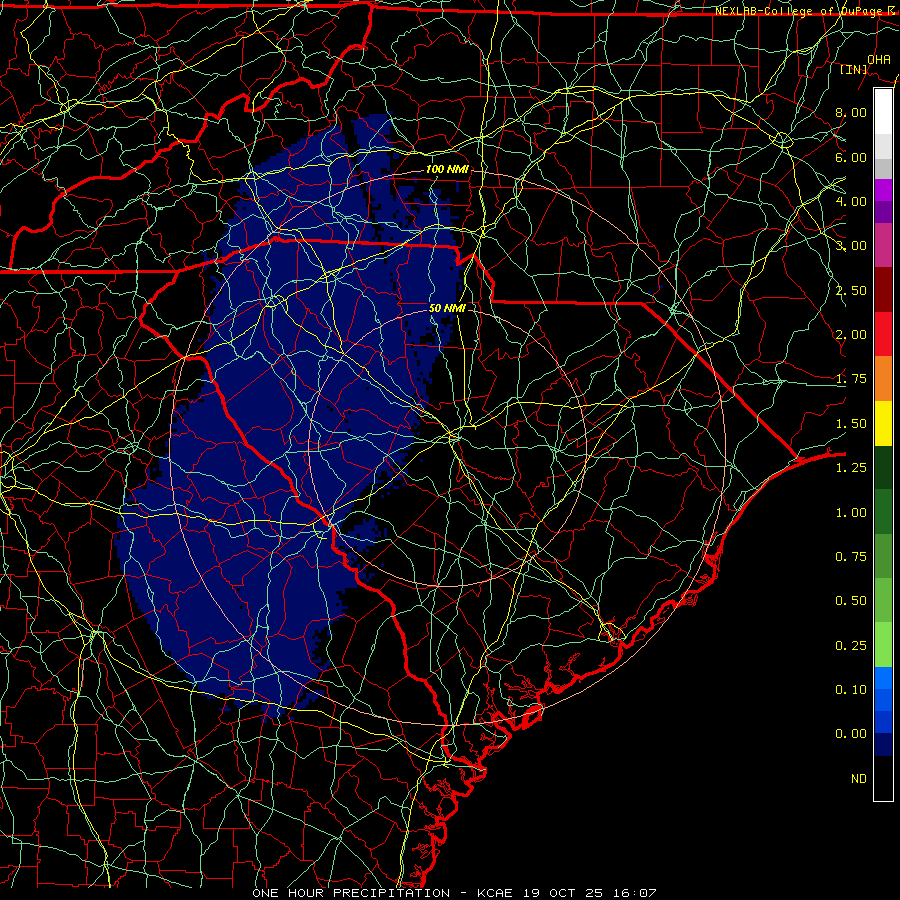Viewport: 900px width, 900px height.
Task: Click the 0.25 legend value
Action: pyautogui.click(x=851, y=645)
